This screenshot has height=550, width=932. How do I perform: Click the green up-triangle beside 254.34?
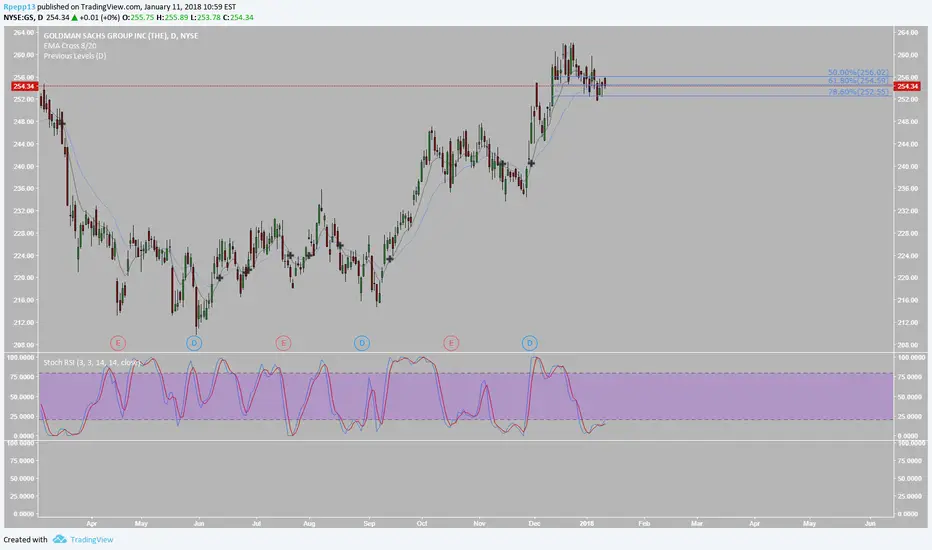[x=74, y=17]
